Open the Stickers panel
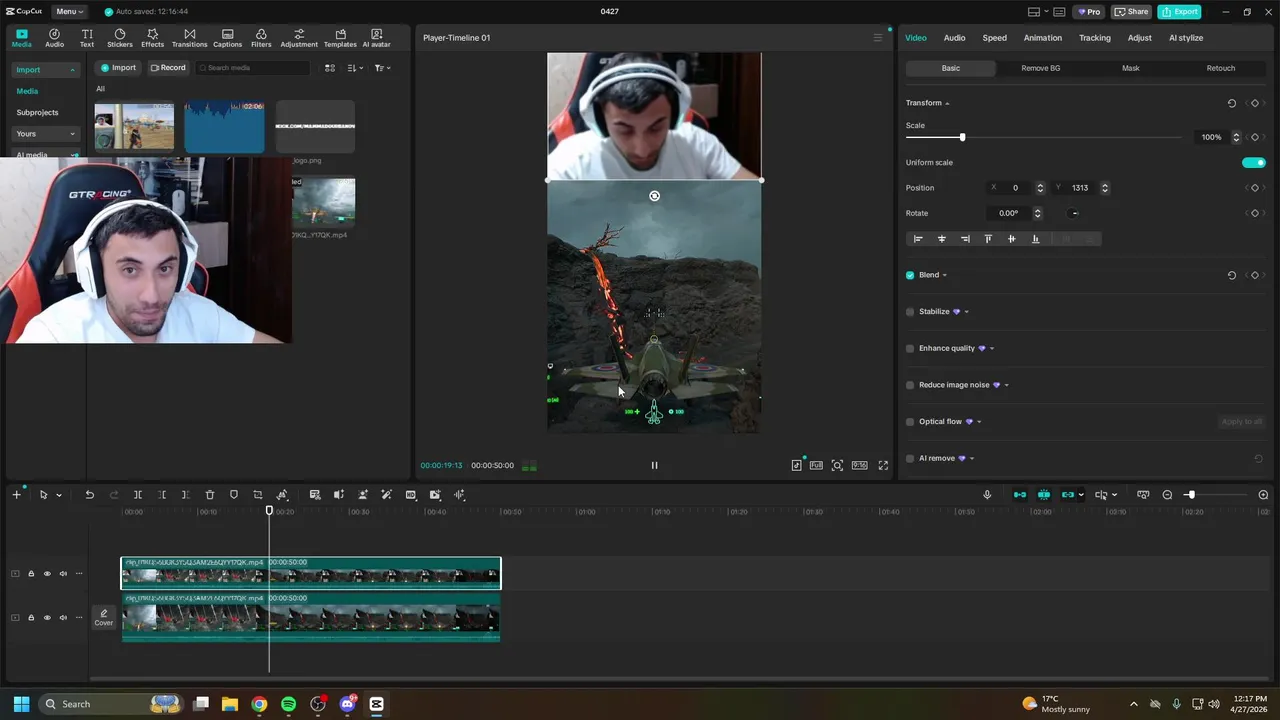 tap(120, 38)
